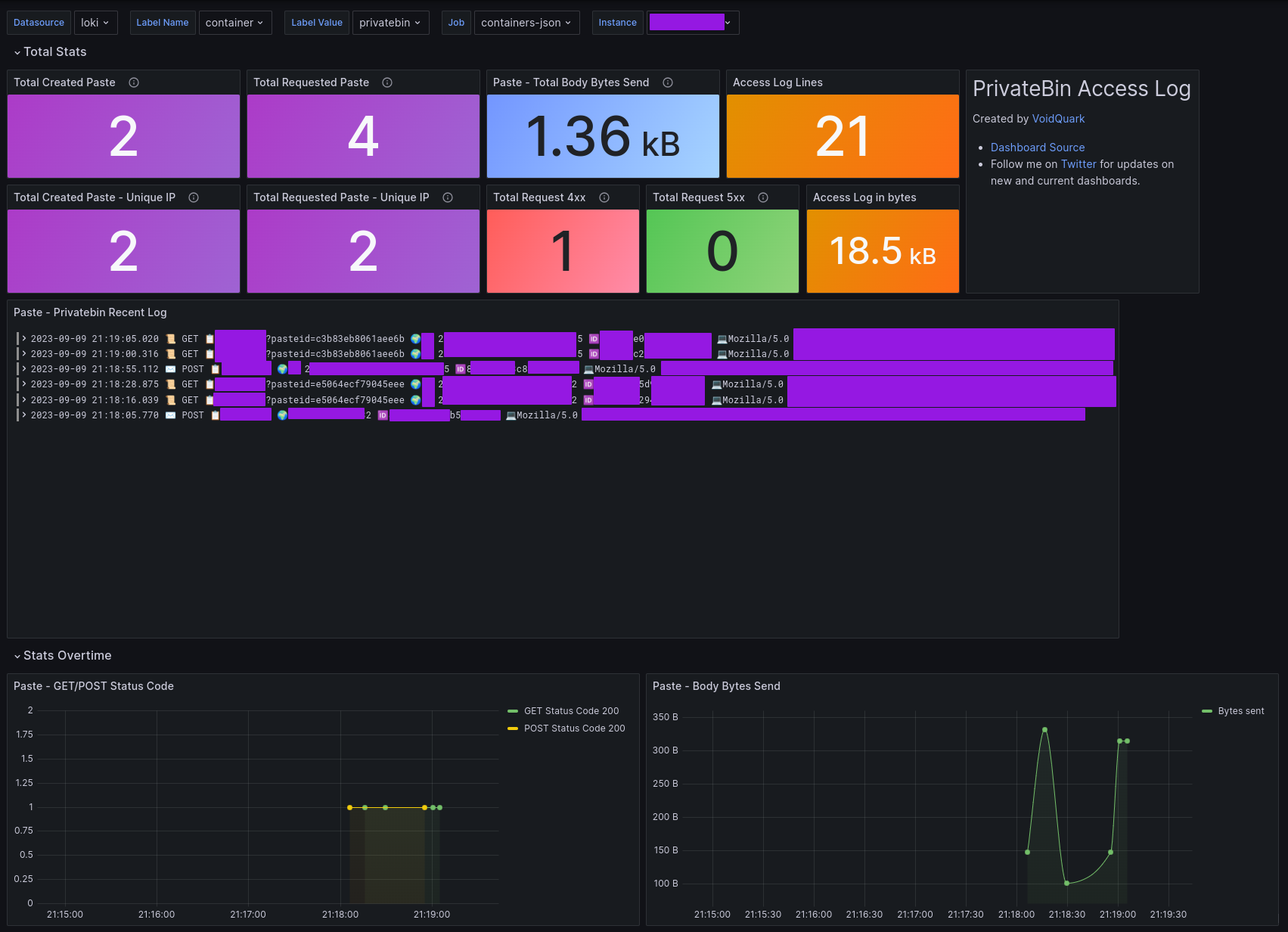Viewport: 1288px width, 932px height.
Task: Click the Job variable label
Action: click(456, 23)
